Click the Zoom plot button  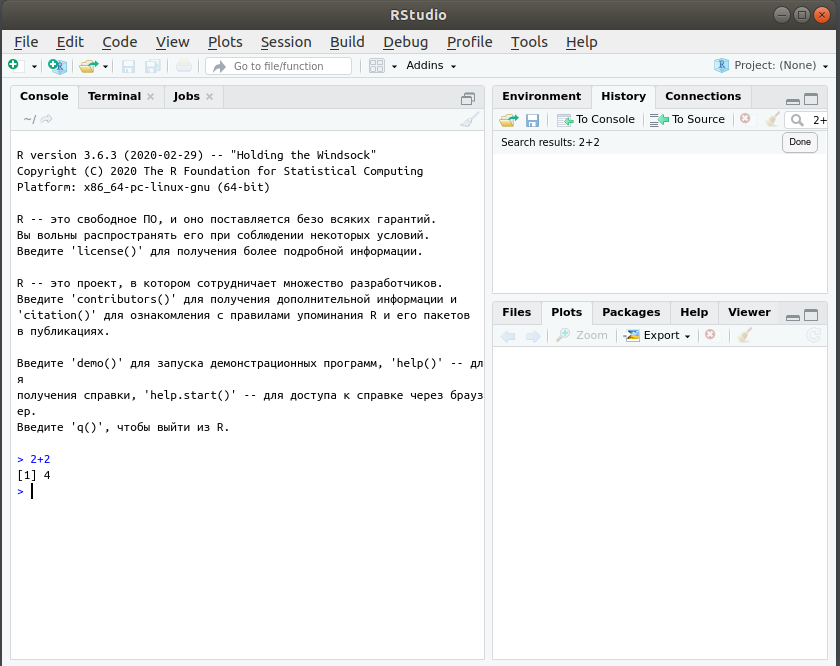(x=582, y=335)
